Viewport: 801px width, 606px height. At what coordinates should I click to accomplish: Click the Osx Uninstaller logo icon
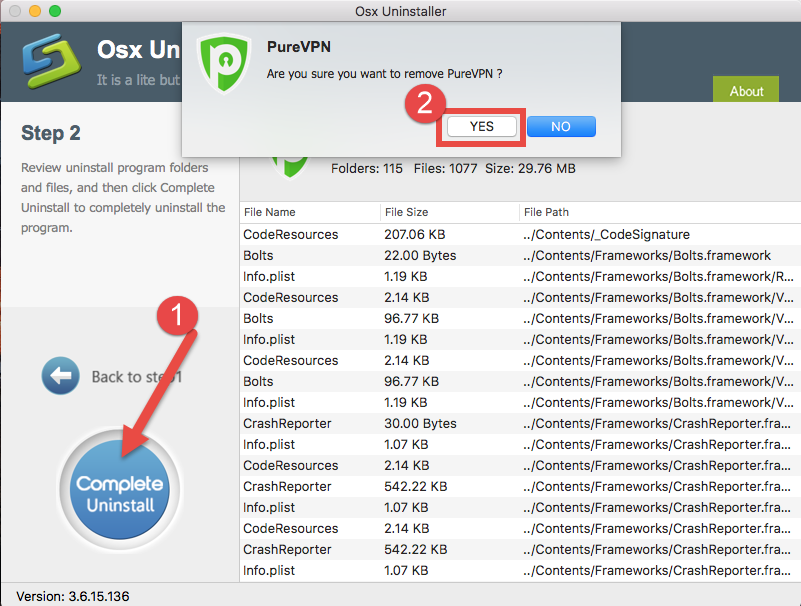tap(50, 62)
